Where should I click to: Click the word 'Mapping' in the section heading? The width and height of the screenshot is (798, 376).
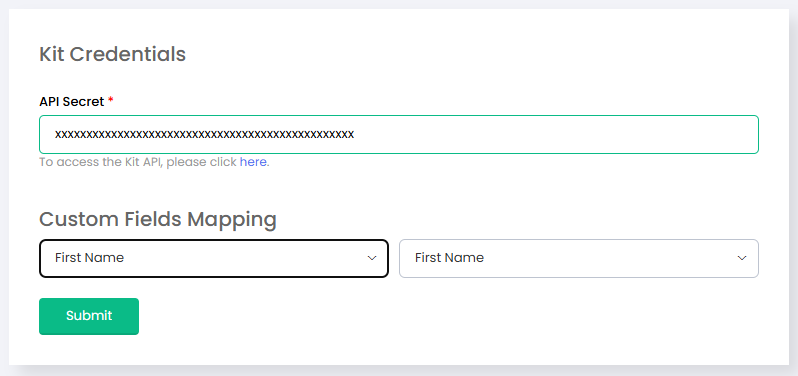[x=232, y=221]
